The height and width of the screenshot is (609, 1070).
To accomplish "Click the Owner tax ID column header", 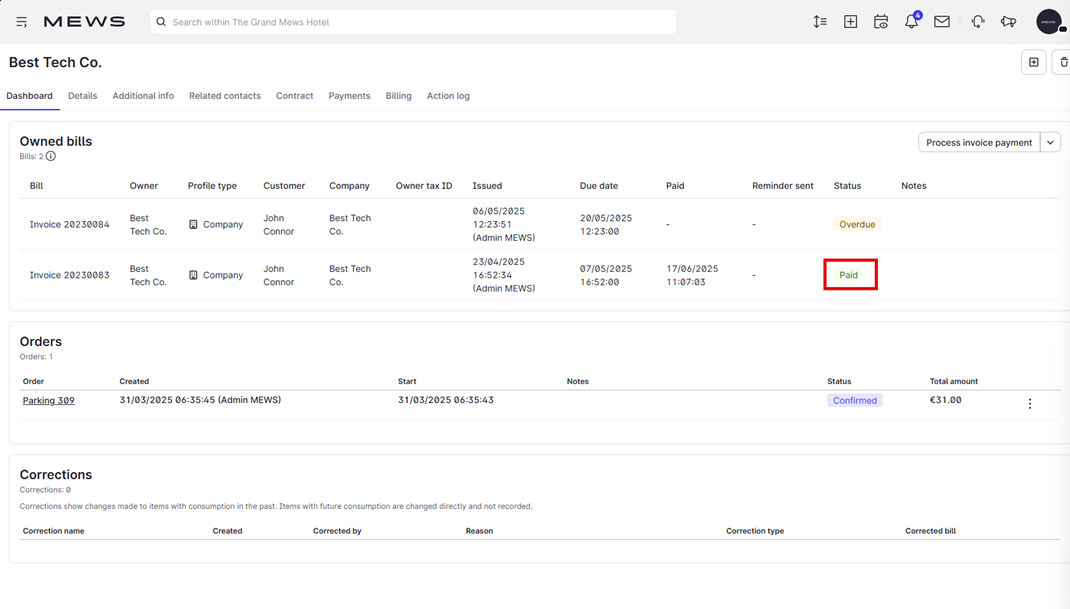I will point(424,186).
